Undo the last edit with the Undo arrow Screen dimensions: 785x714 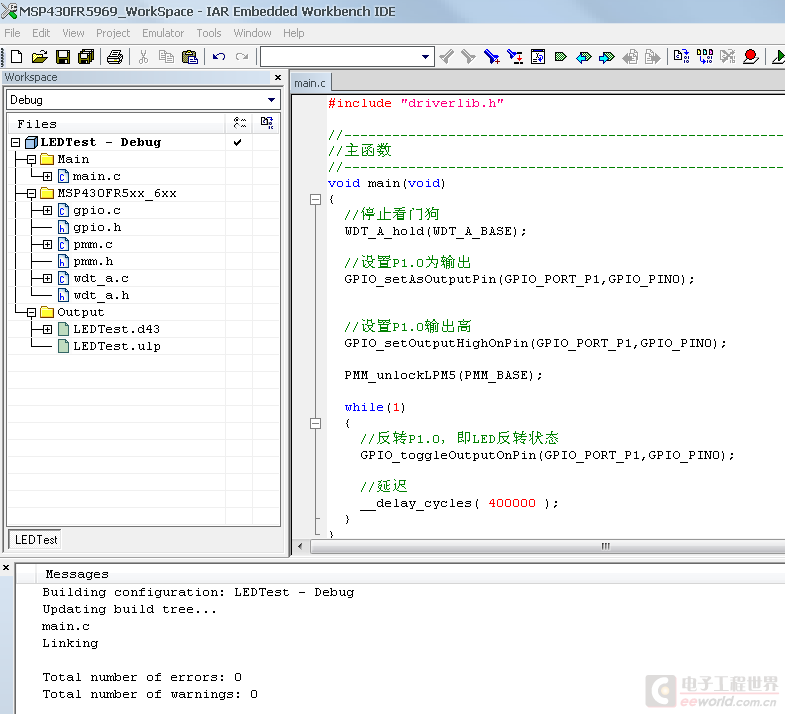[x=219, y=57]
